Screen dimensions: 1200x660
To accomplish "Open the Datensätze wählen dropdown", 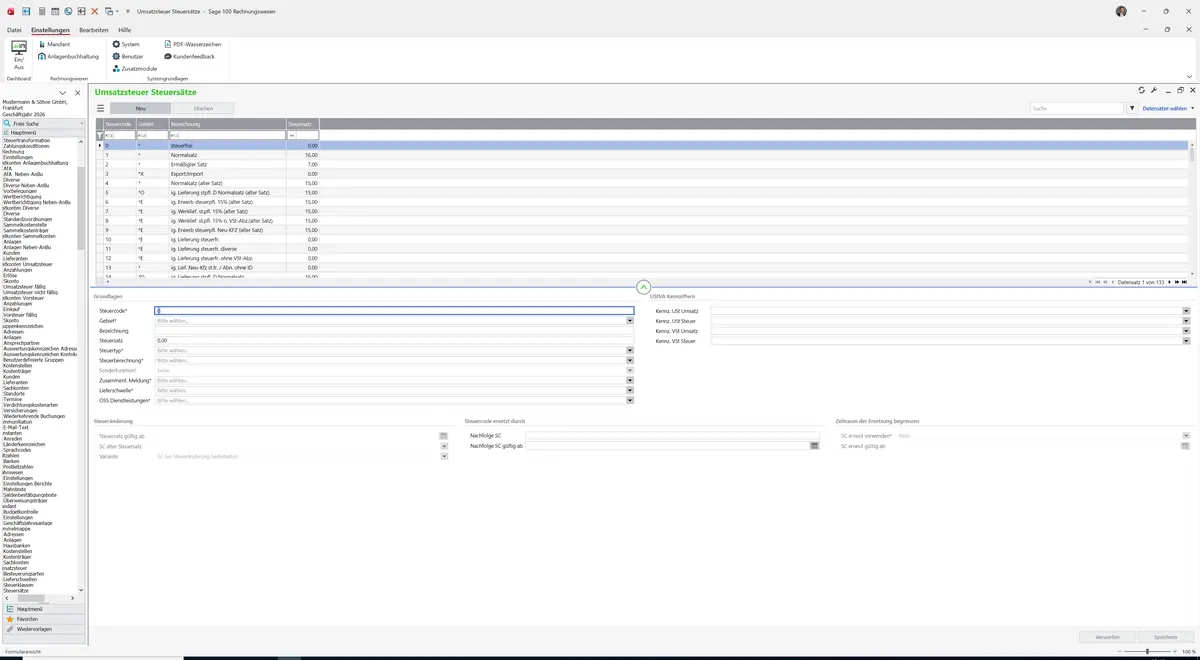I will (x=1168, y=108).
